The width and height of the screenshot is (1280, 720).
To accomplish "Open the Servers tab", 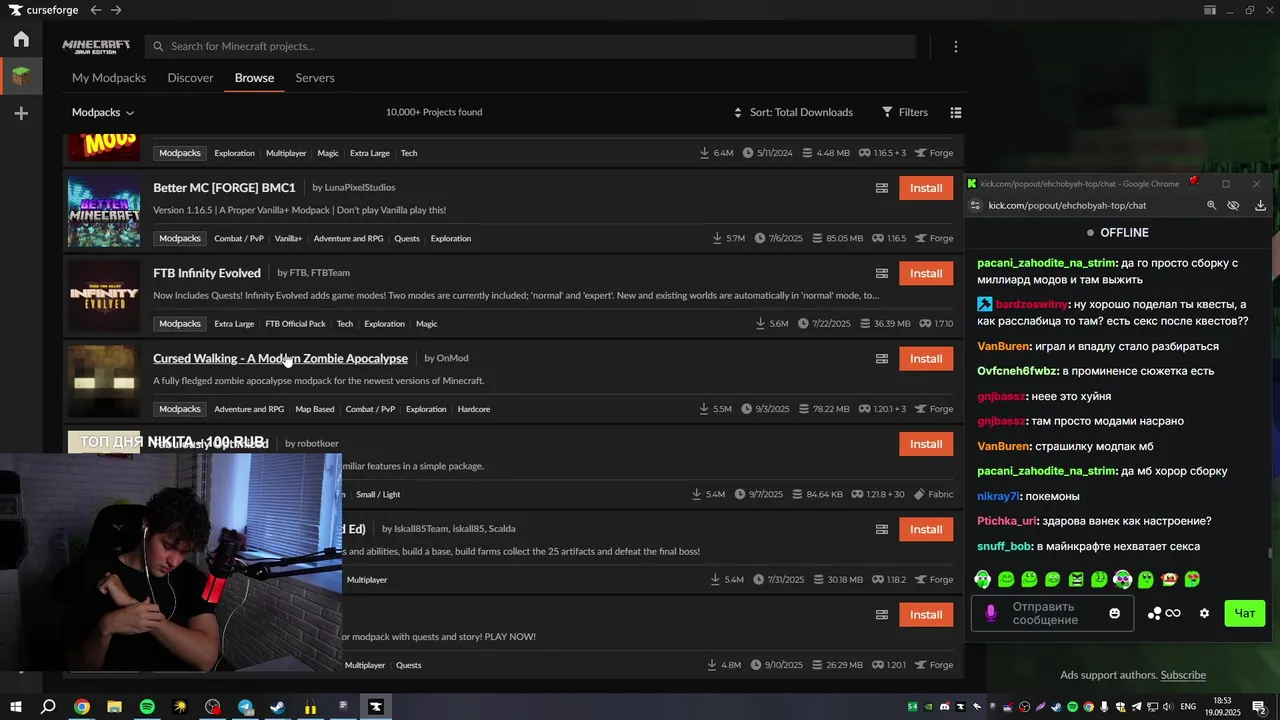I will [315, 78].
